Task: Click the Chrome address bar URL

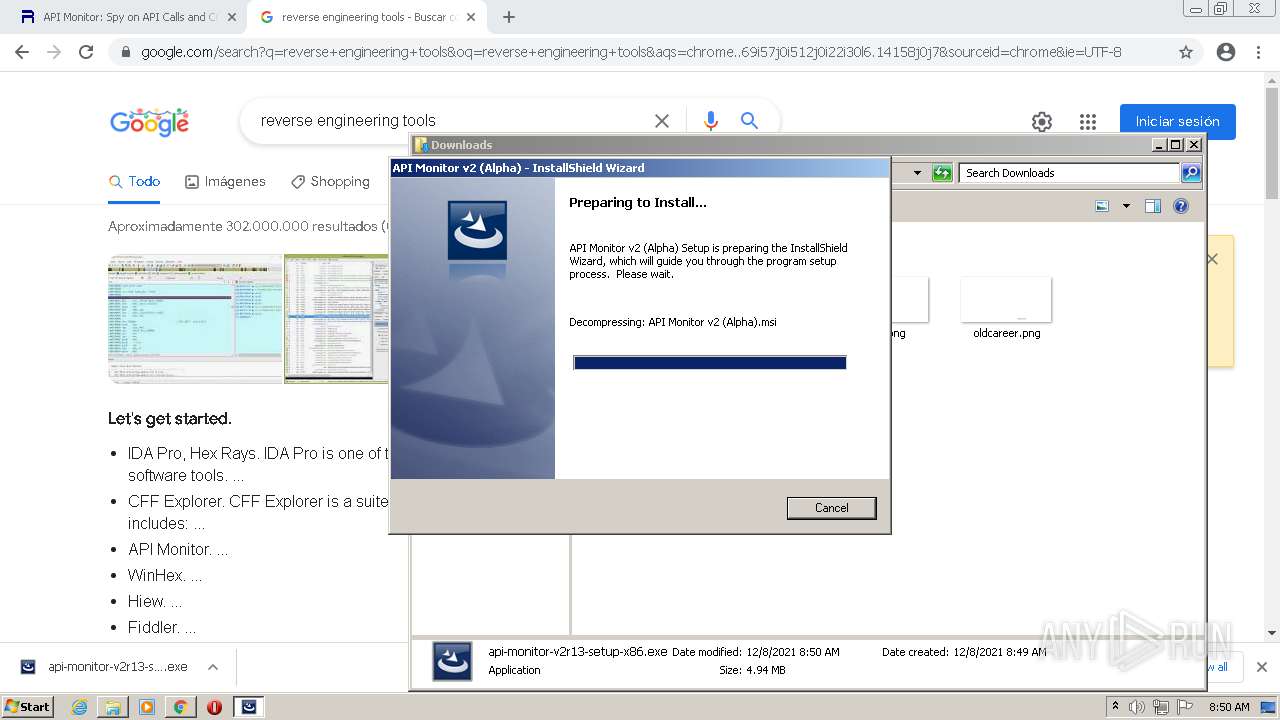Action: point(631,52)
